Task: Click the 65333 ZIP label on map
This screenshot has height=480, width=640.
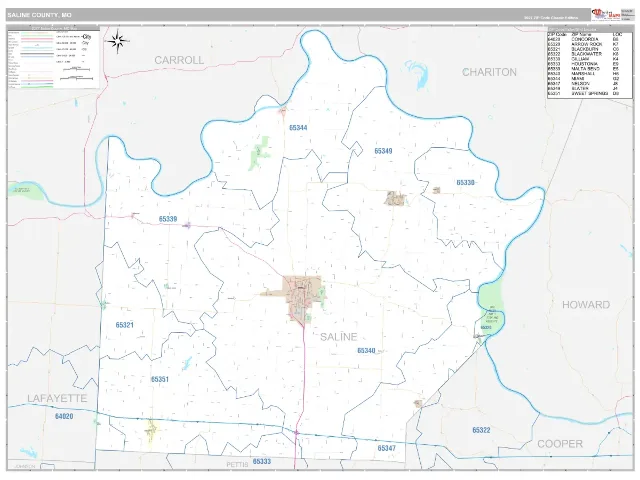Action: click(262, 462)
